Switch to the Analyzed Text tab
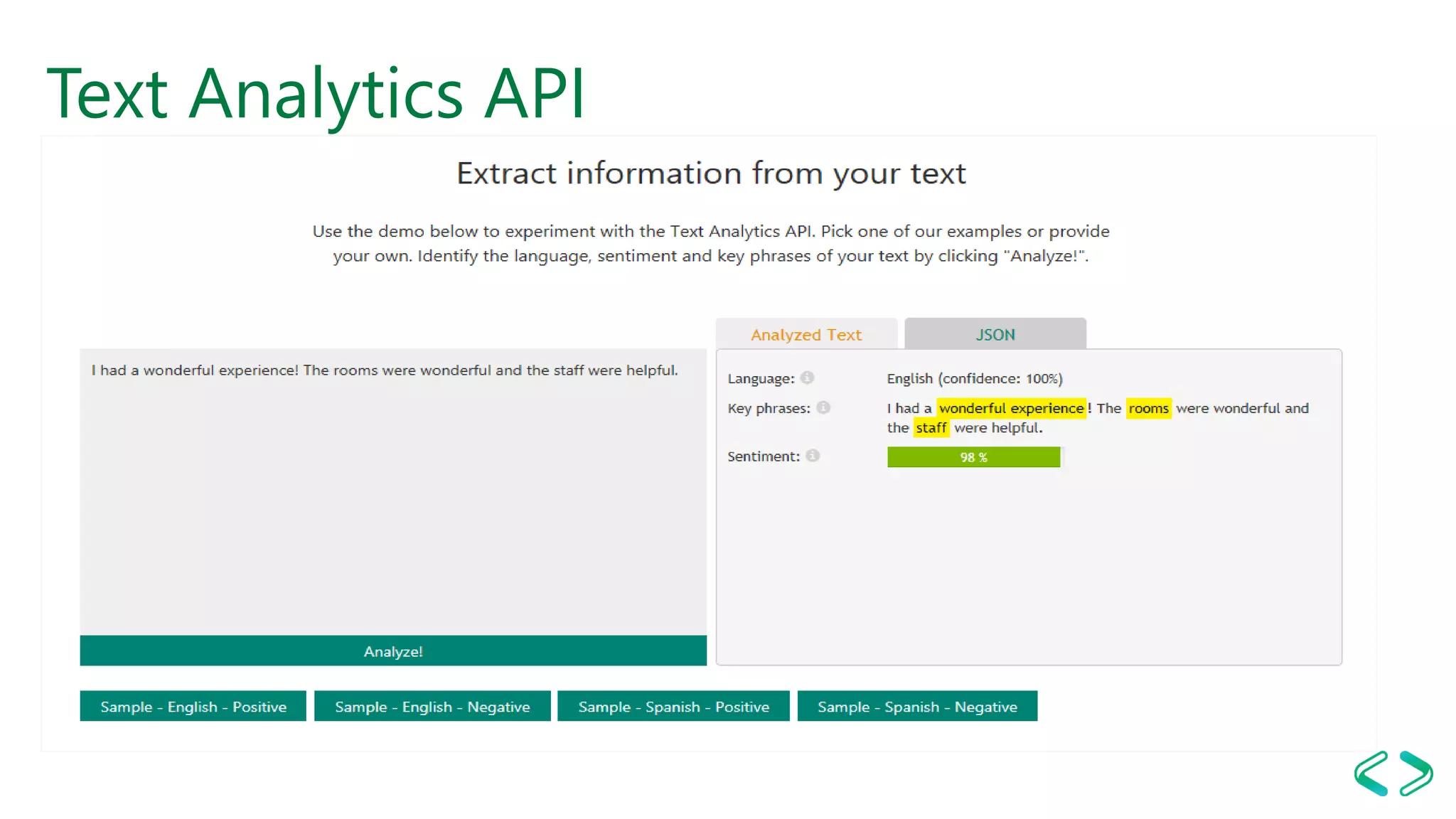Image resolution: width=1456 pixels, height=819 pixels. [806, 334]
